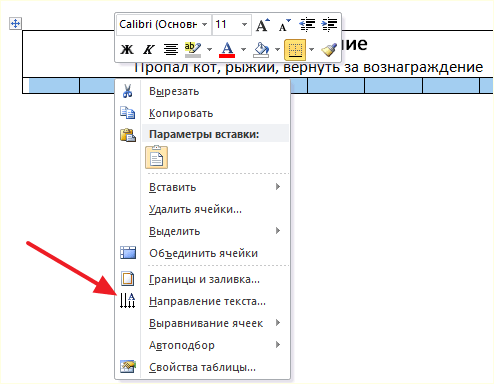Click the borders and shading page icon
494x384 pixels.
click(127, 279)
